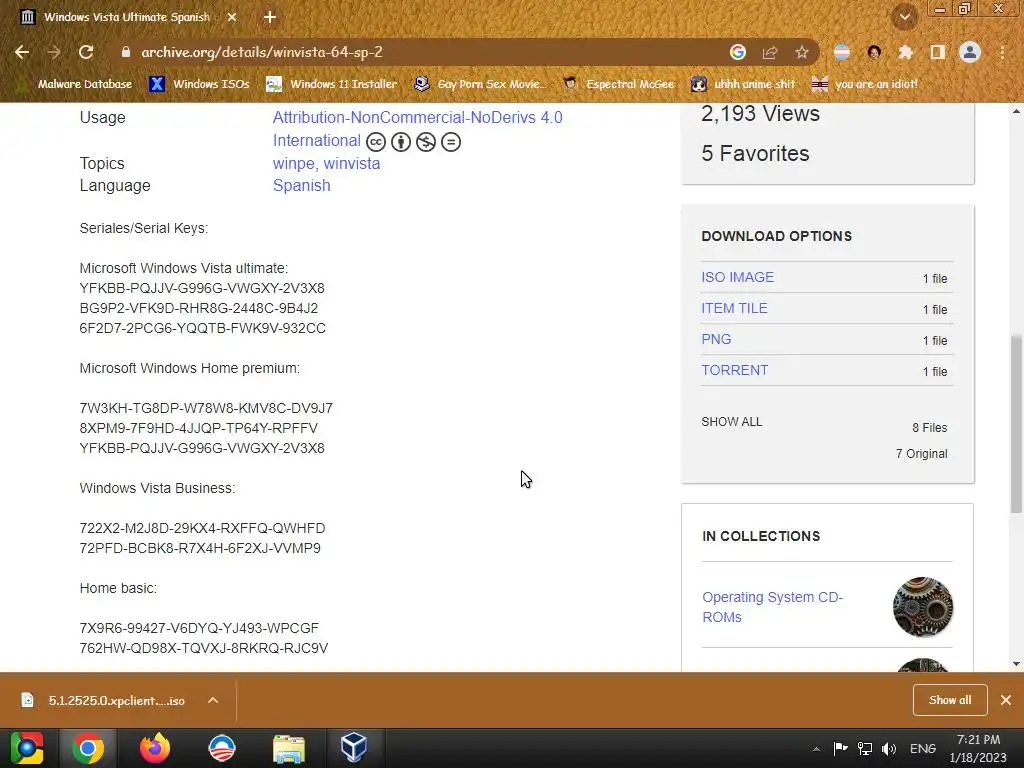Open the avatar-face extension icon

[874, 52]
